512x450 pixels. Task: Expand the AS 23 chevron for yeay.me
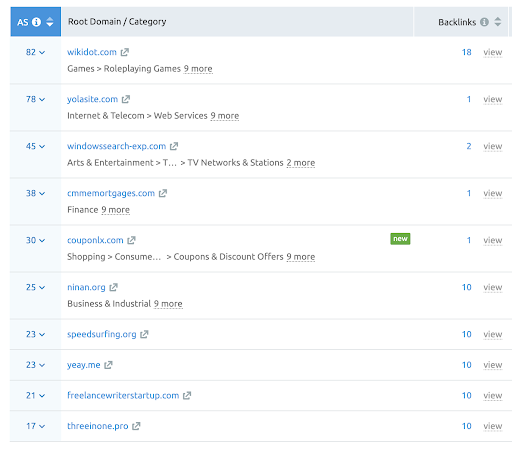(42, 365)
